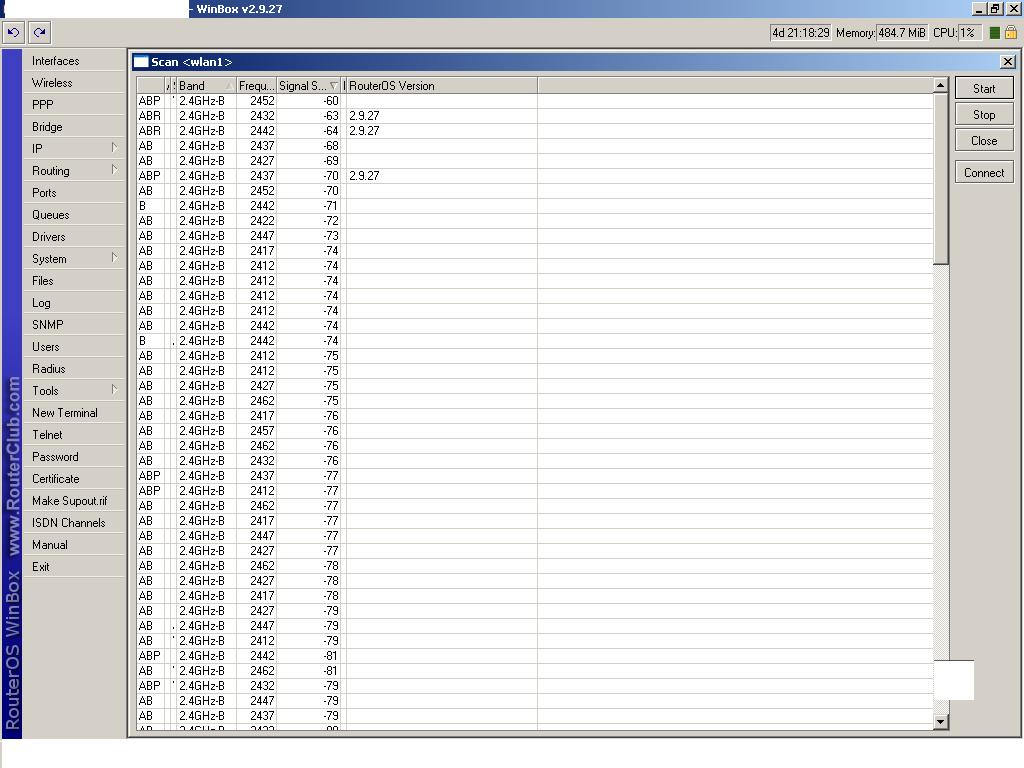Open a New Terminal
The height and width of the screenshot is (768, 1024).
click(x=74, y=413)
